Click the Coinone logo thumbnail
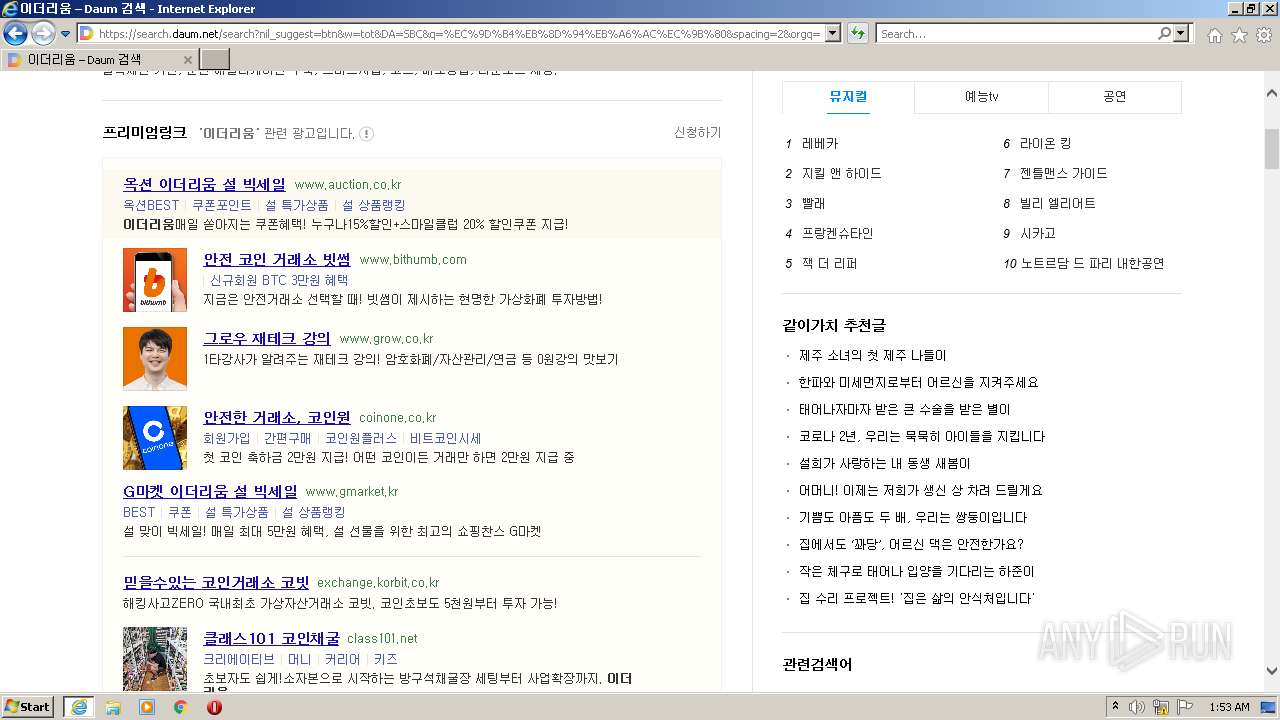The image size is (1280, 720). [155, 438]
